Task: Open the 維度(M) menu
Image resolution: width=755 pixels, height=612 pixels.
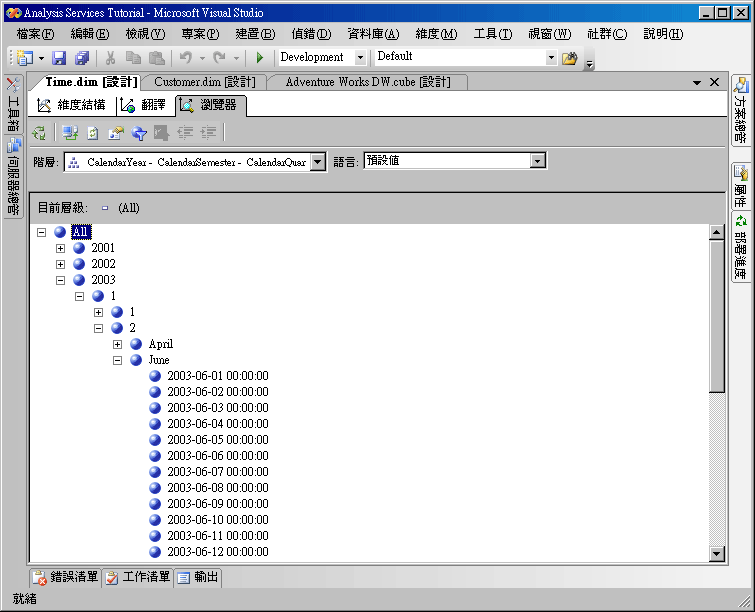Action: tap(436, 34)
